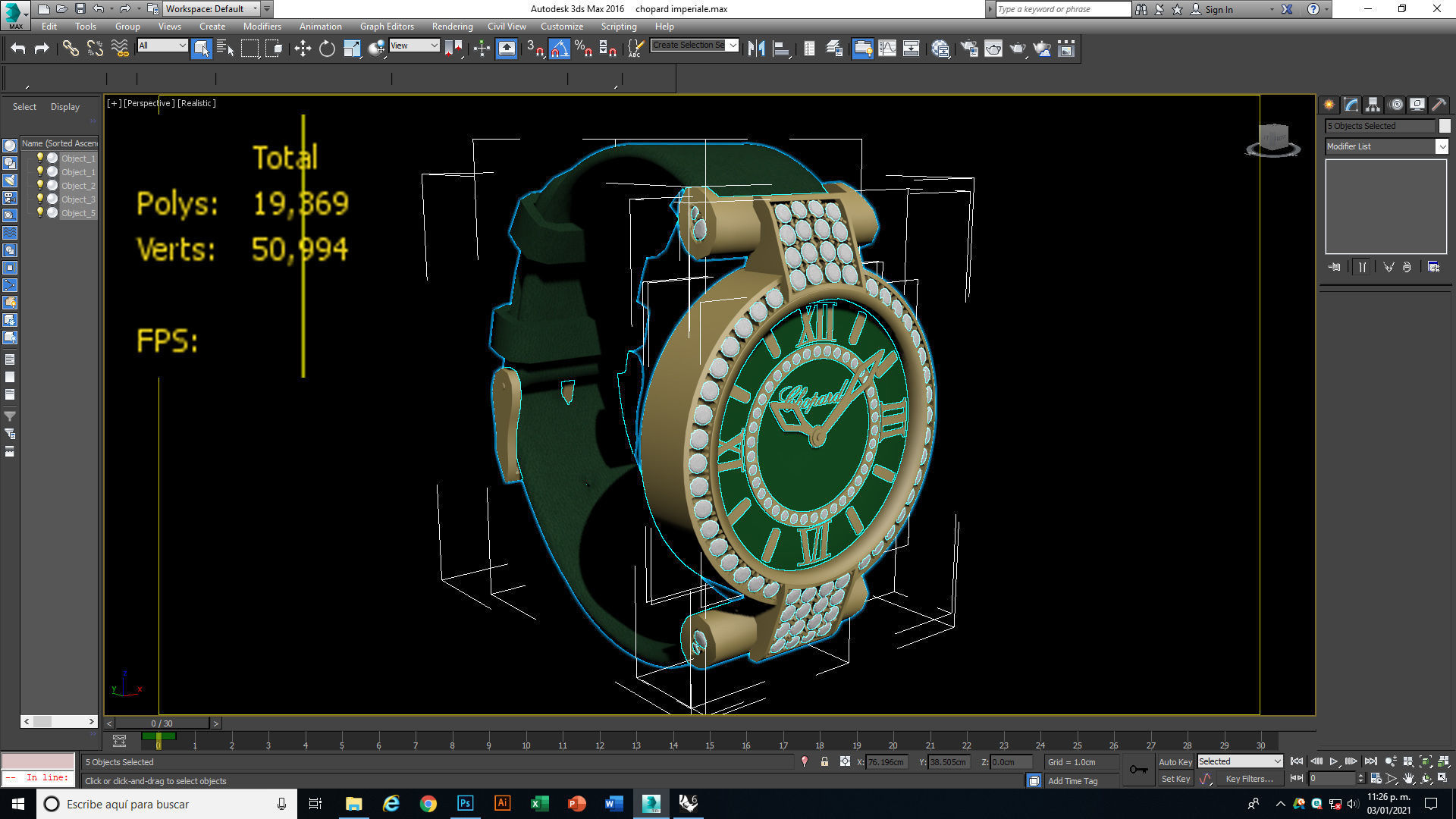Toggle Window/Crossing selection mode
The height and width of the screenshot is (819, 1456).
(x=274, y=49)
